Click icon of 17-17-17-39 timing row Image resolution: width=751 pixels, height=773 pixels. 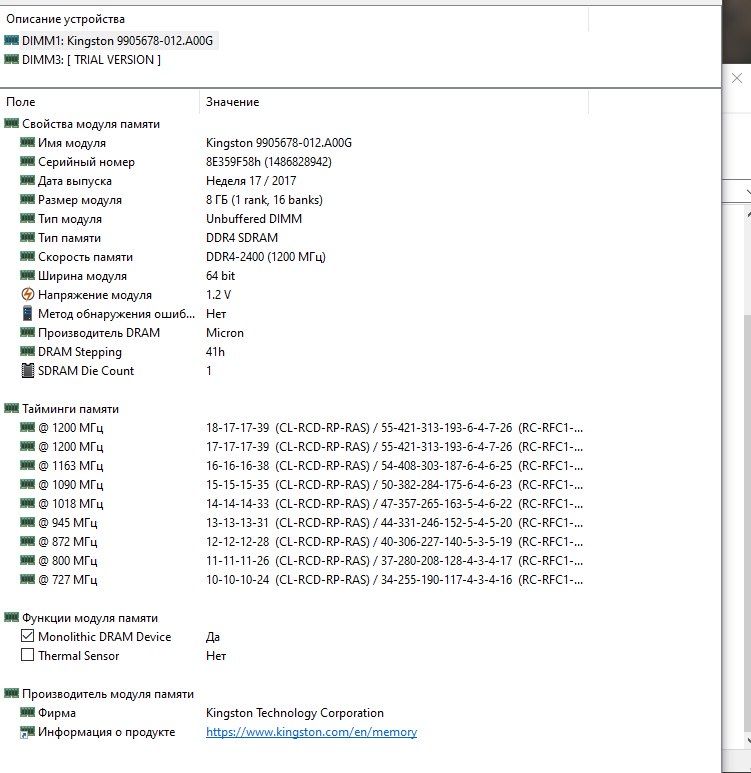tap(28, 446)
